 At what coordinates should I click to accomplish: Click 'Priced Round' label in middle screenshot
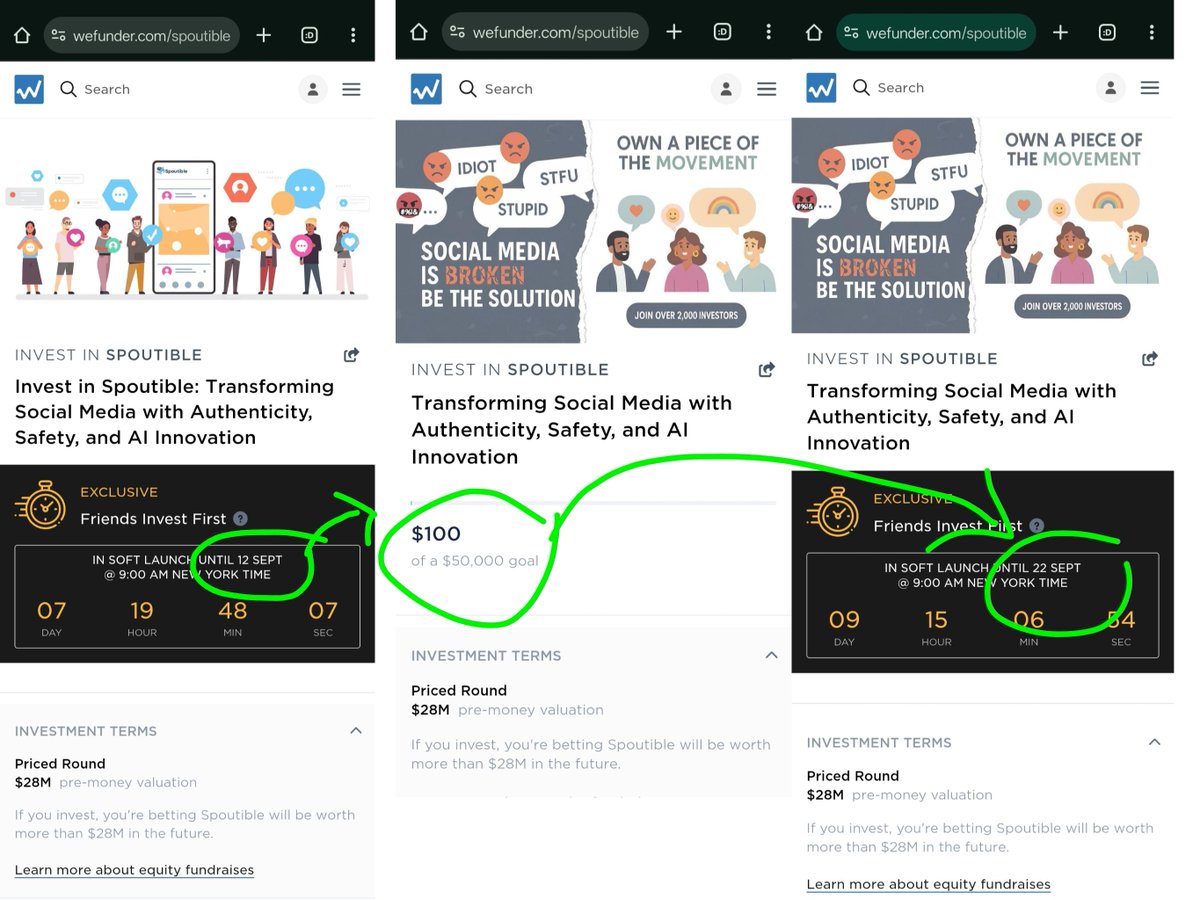pos(459,690)
